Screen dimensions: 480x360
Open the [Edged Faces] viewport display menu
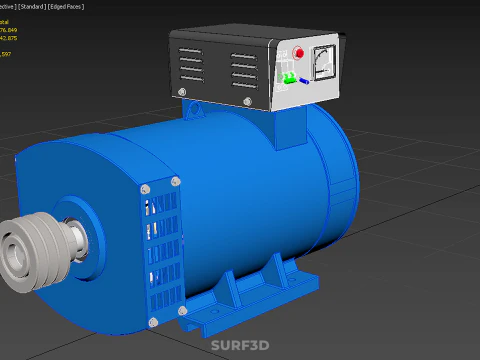66,7
